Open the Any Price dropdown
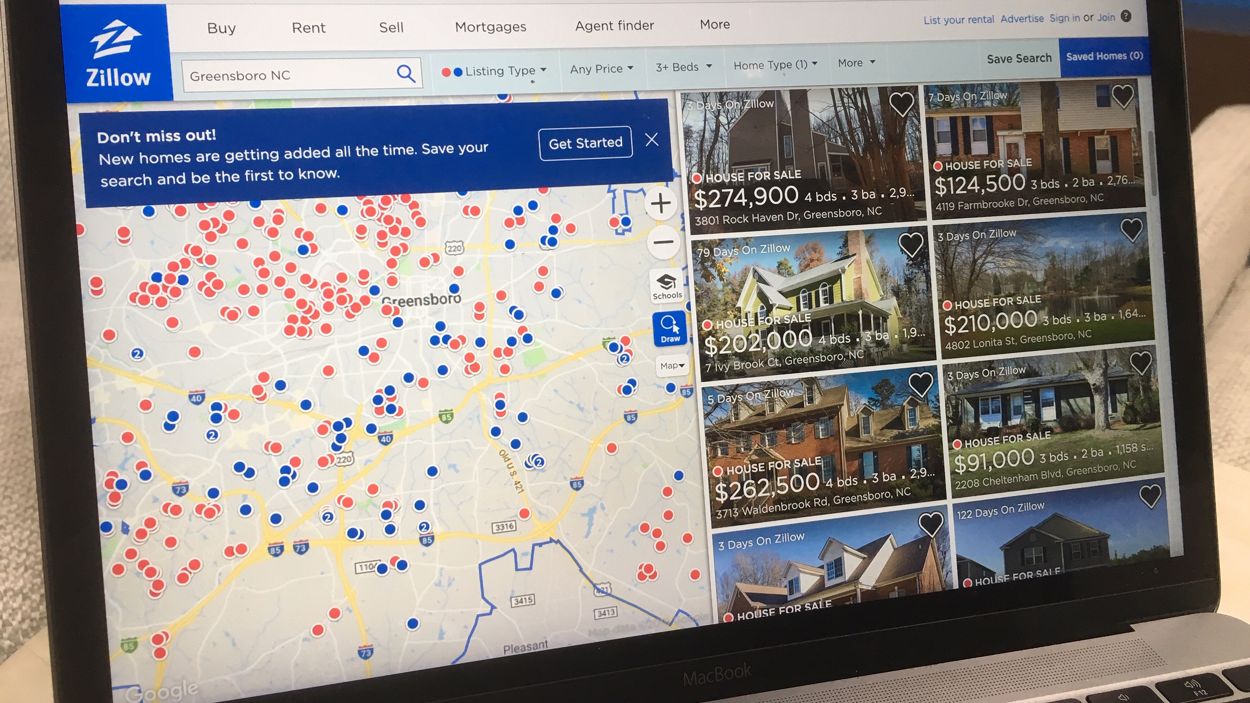This screenshot has width=1250, height=703. click(x=602, y=69)
